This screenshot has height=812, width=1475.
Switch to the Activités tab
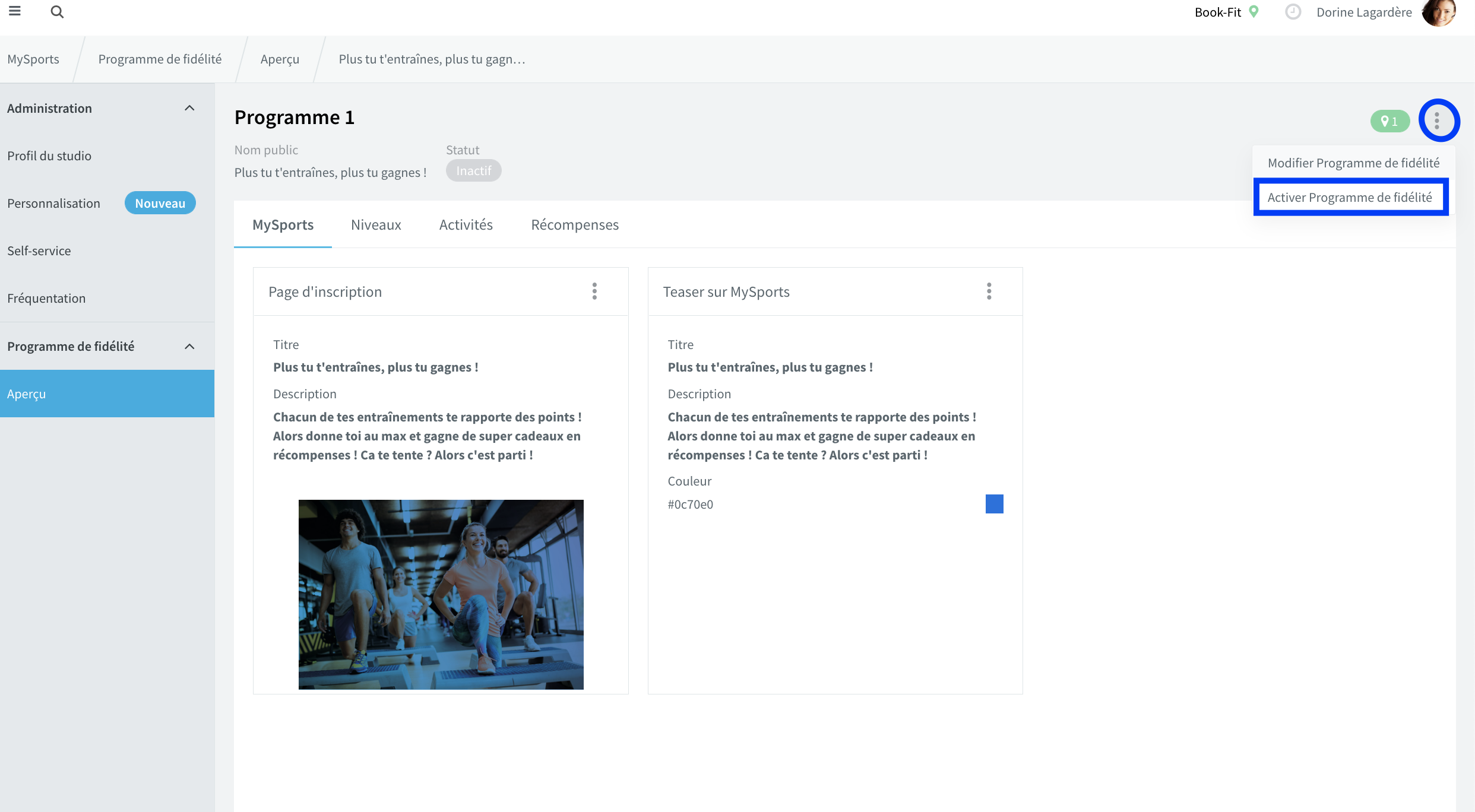pos(466,224)
